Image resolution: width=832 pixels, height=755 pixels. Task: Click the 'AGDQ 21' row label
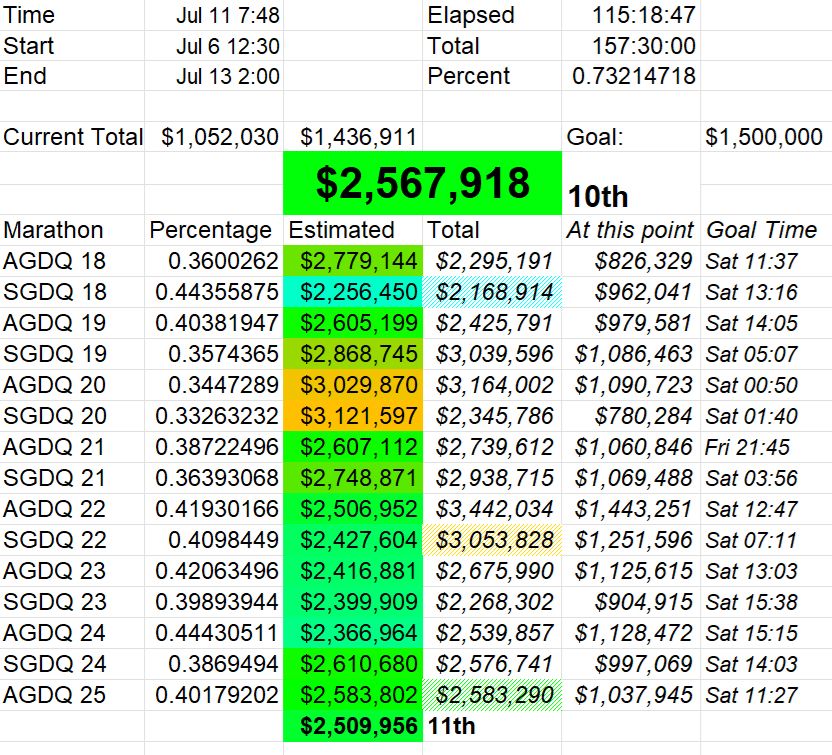pyautogui.click(x=72, y=447)
